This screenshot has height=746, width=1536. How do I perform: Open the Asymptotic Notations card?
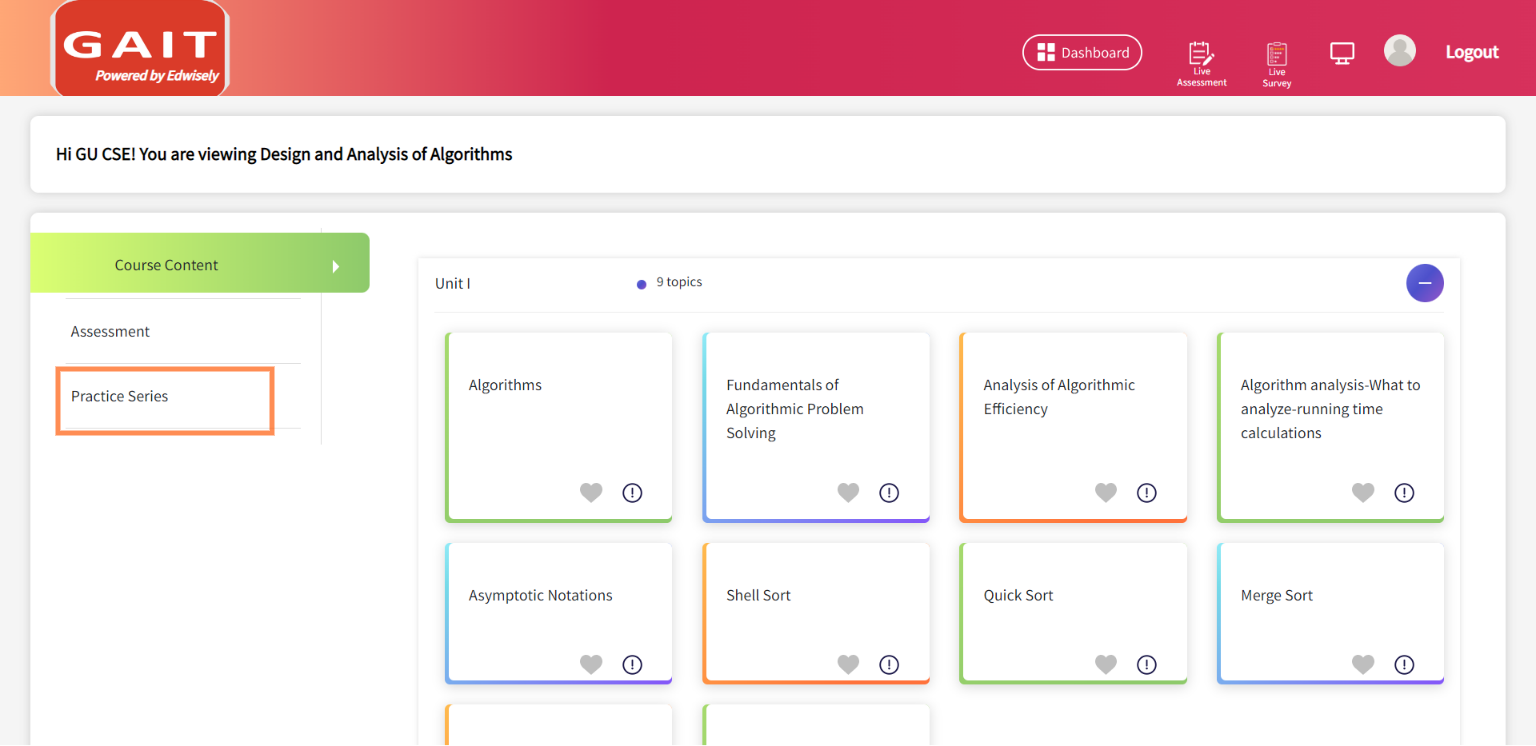(558, 613)
